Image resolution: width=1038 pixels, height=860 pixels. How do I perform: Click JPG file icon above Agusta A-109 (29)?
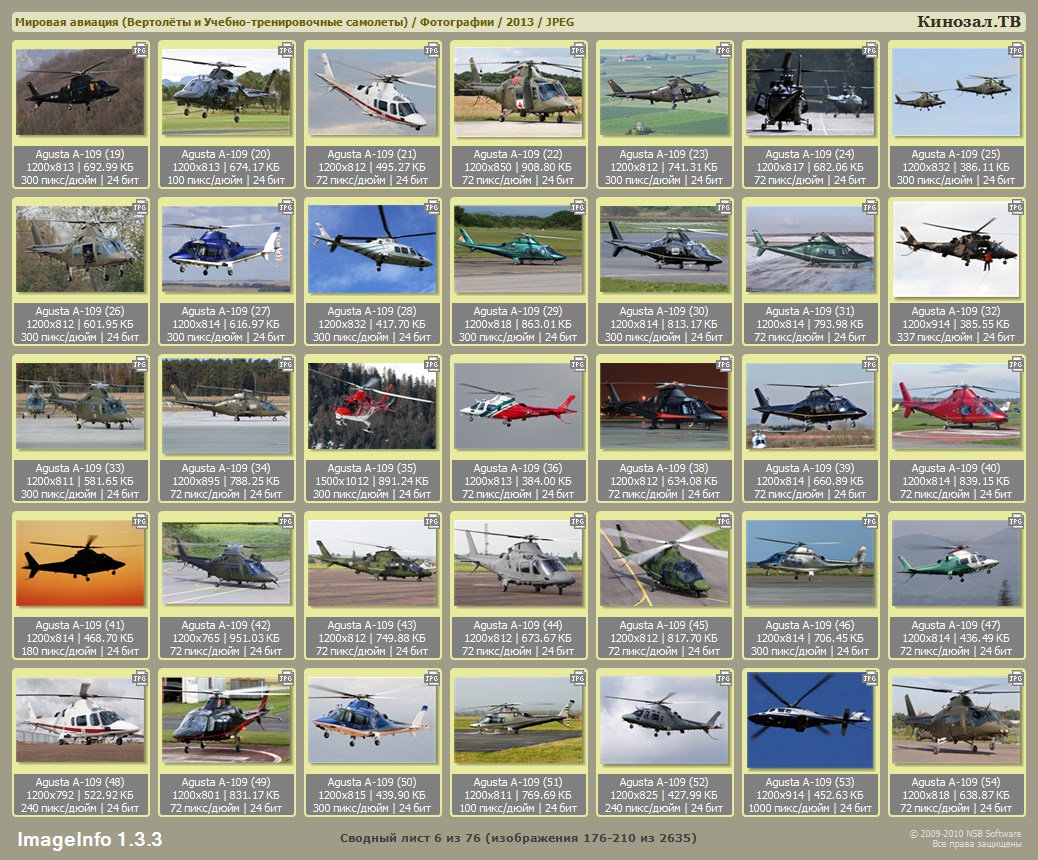(578, 206)
